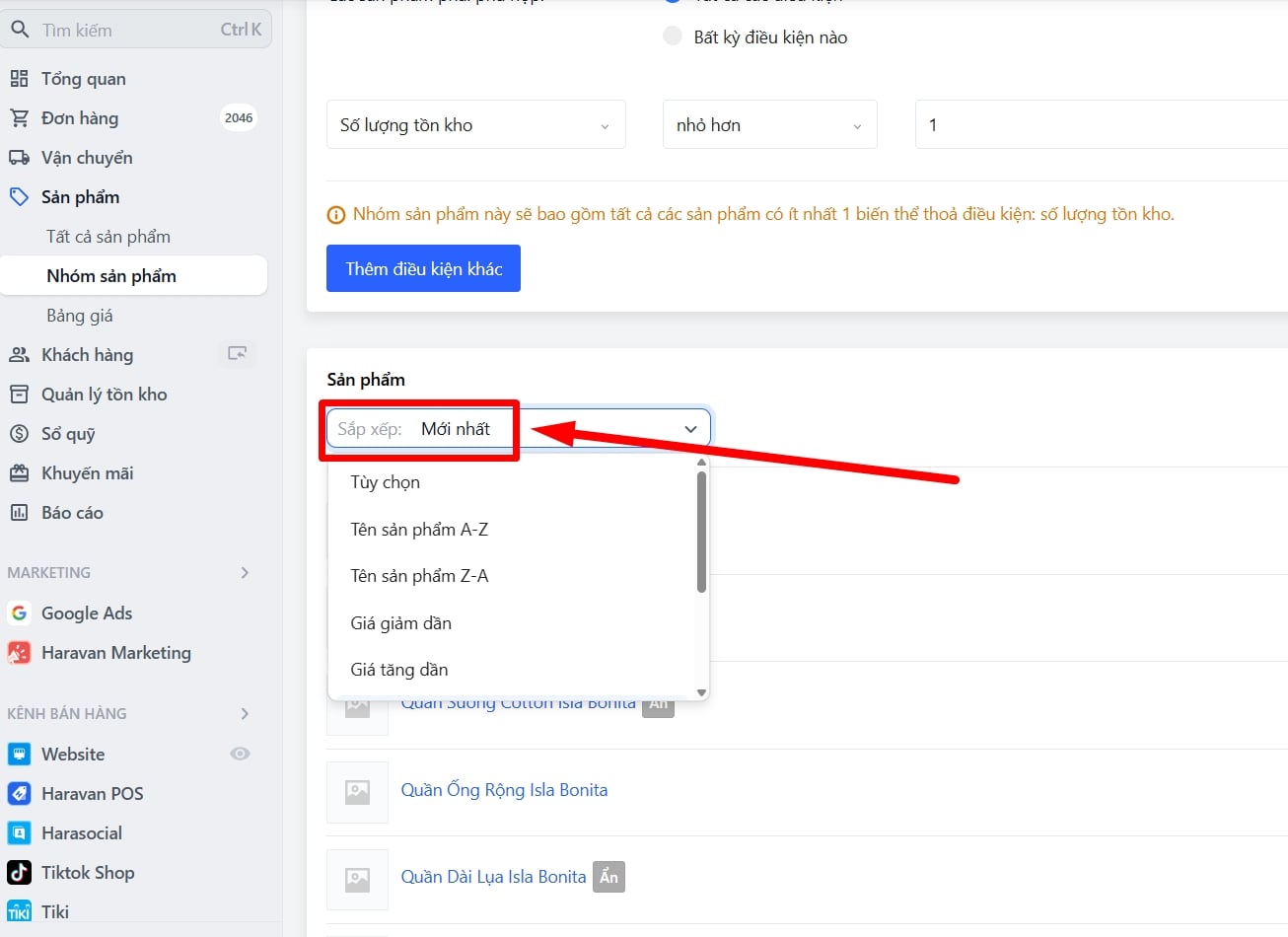Expand the KÊNH BÁN HÀNG section chevron

click(245, 714)
